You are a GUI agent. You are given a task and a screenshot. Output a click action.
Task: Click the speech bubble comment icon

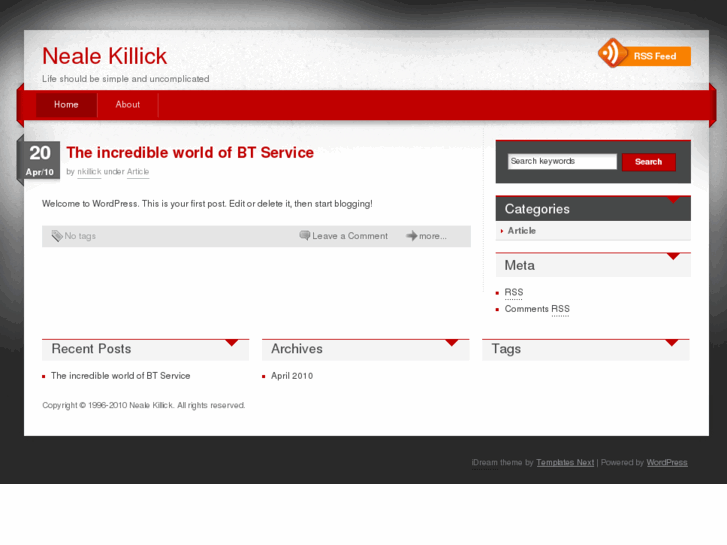(305, 235)
